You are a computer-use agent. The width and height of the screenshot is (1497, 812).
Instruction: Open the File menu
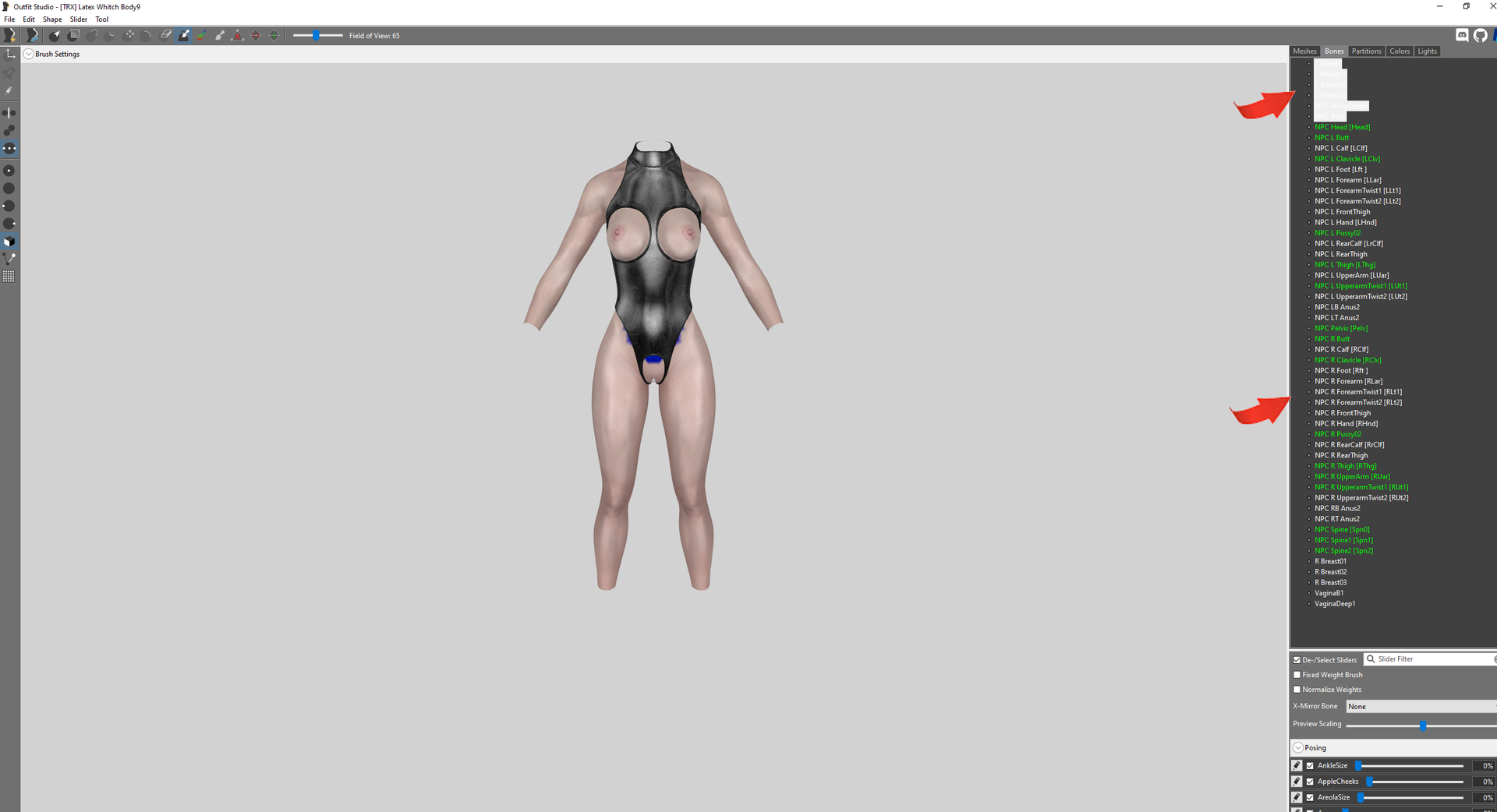pyautogui.click(x=9, y=19)
